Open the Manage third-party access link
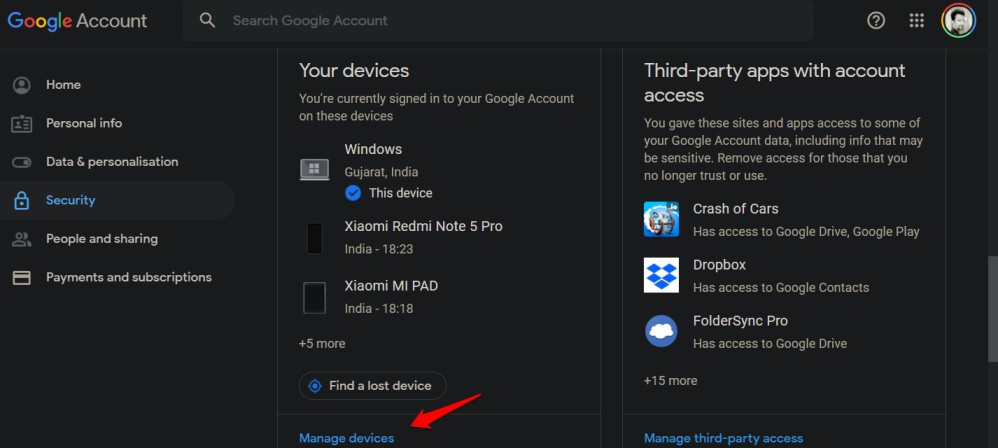This screenshot has height=448, width=998. coord(723,438)
